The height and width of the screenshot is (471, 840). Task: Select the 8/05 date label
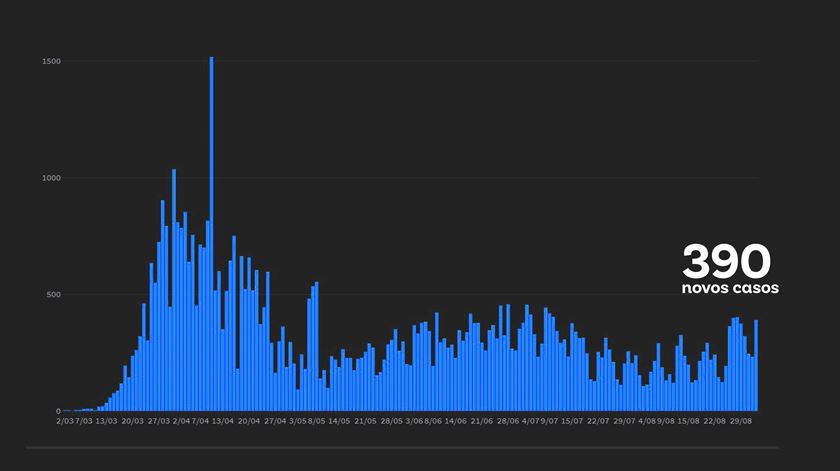click(316, 422)
